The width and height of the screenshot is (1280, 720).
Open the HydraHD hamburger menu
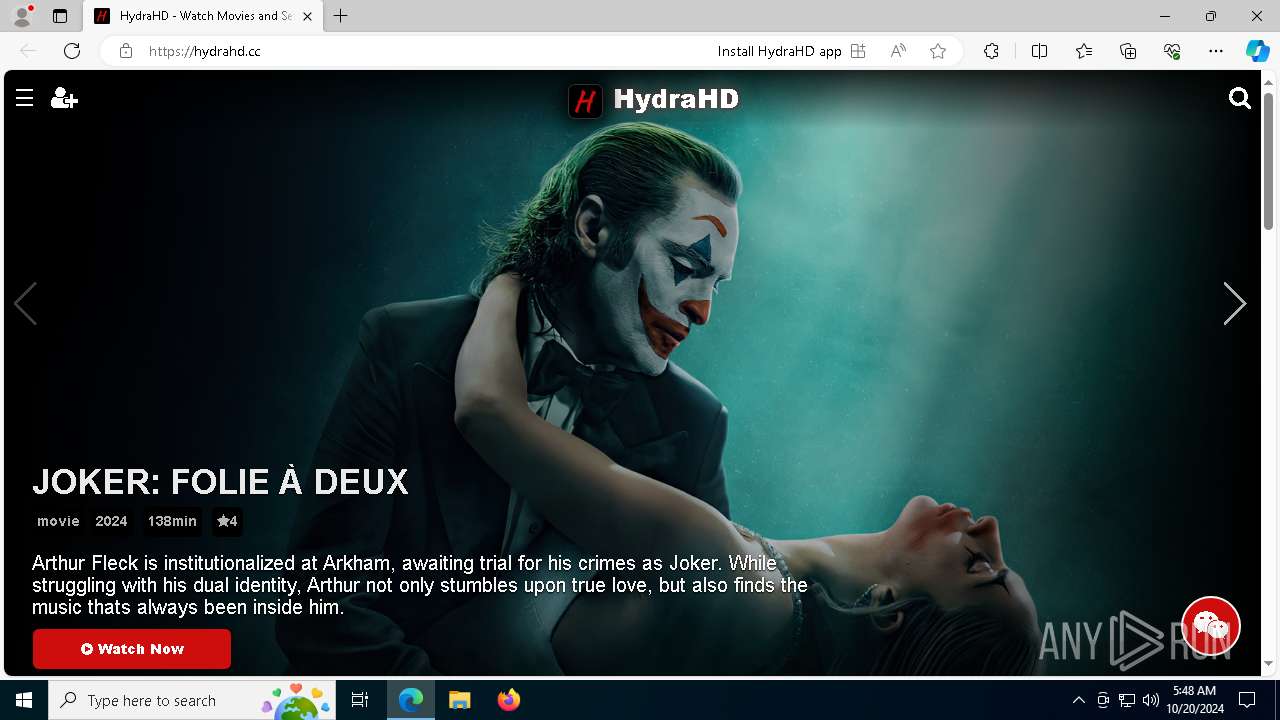click(25, 97)
